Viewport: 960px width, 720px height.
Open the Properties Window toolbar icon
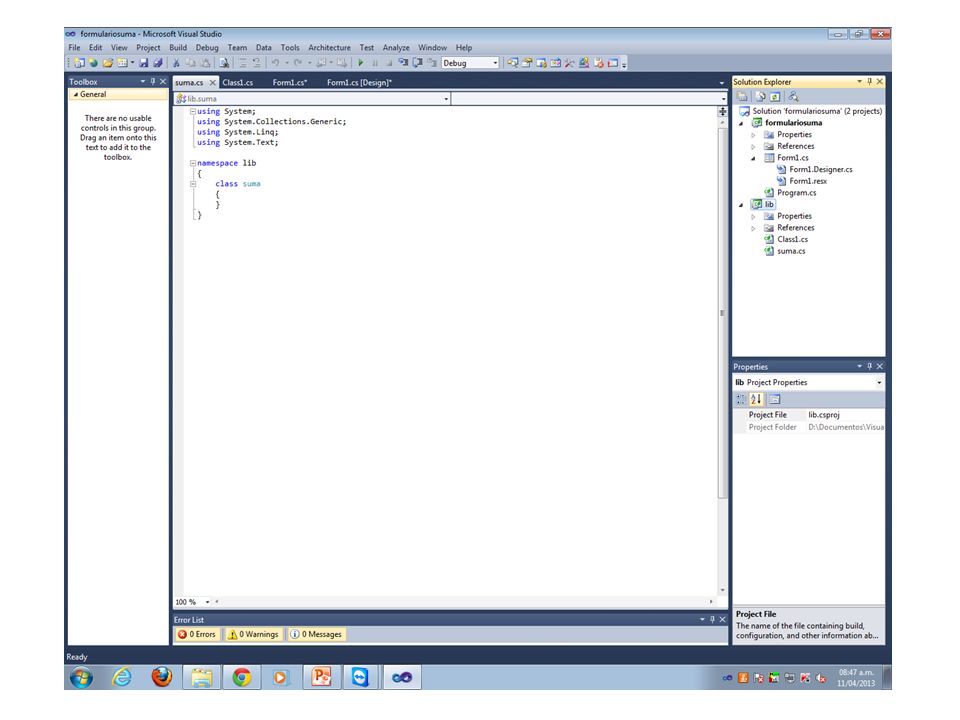coord(527,63)
